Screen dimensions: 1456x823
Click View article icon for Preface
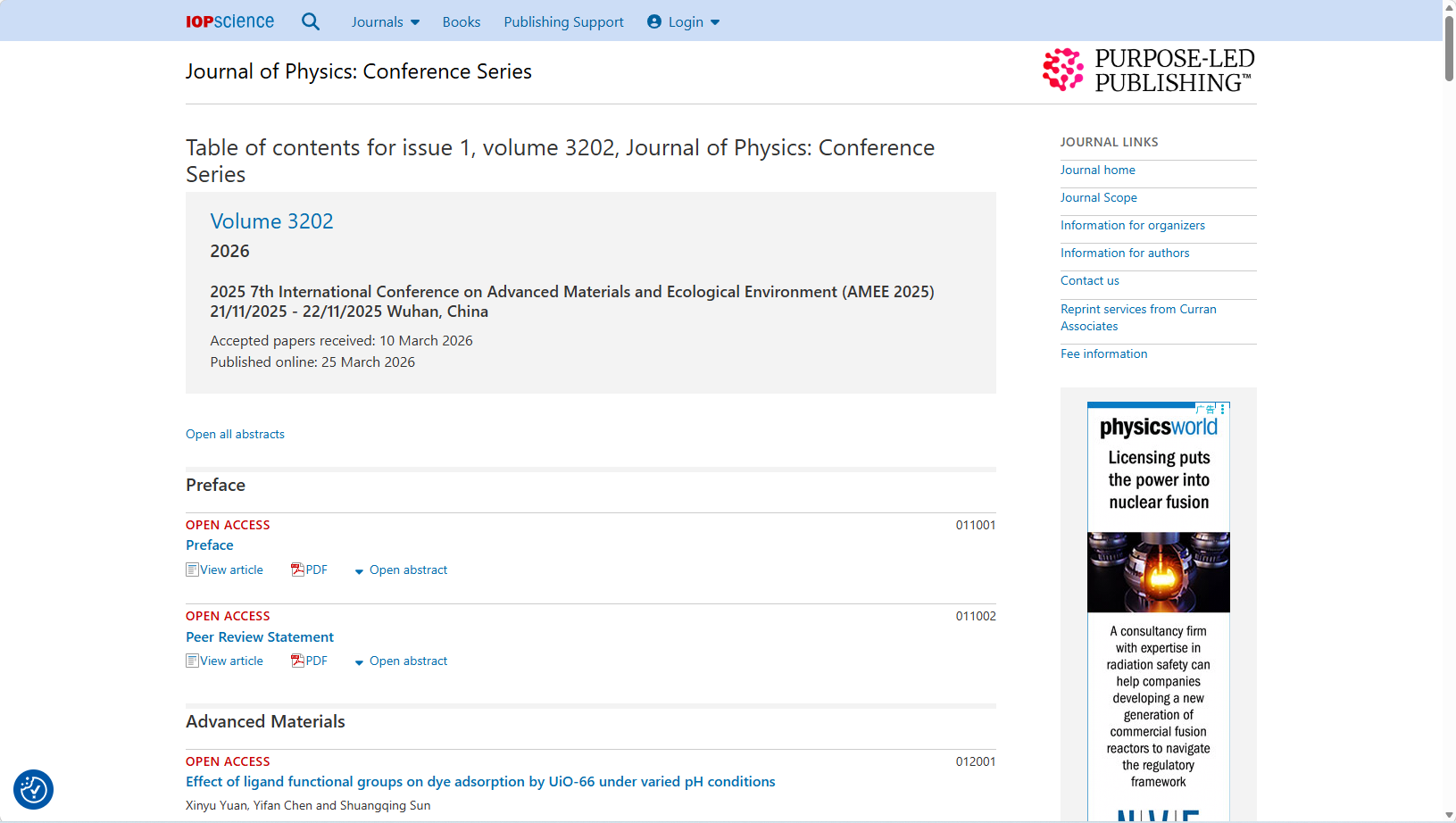tap(192, 569)
